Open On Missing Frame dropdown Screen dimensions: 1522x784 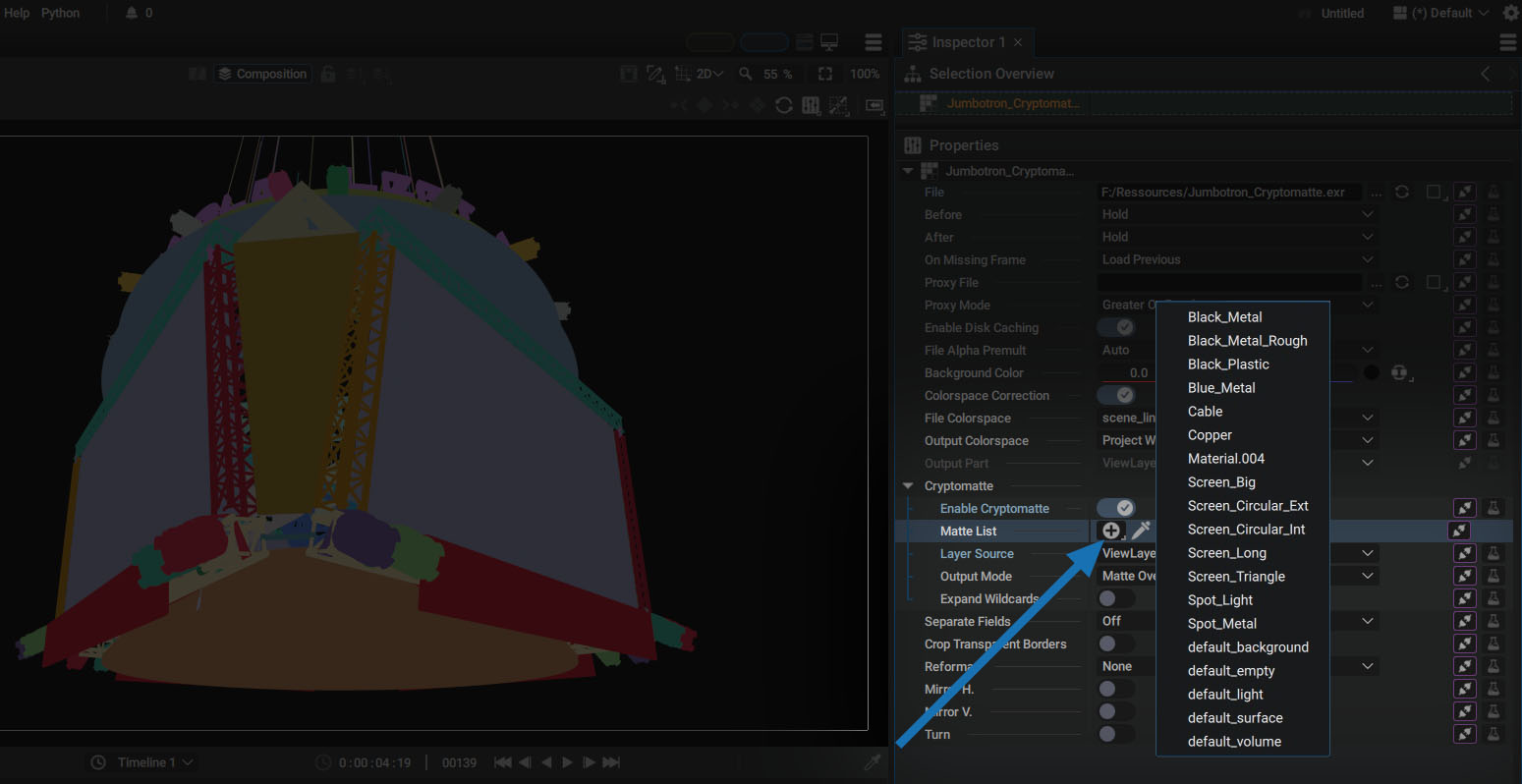coord(1238,259)
